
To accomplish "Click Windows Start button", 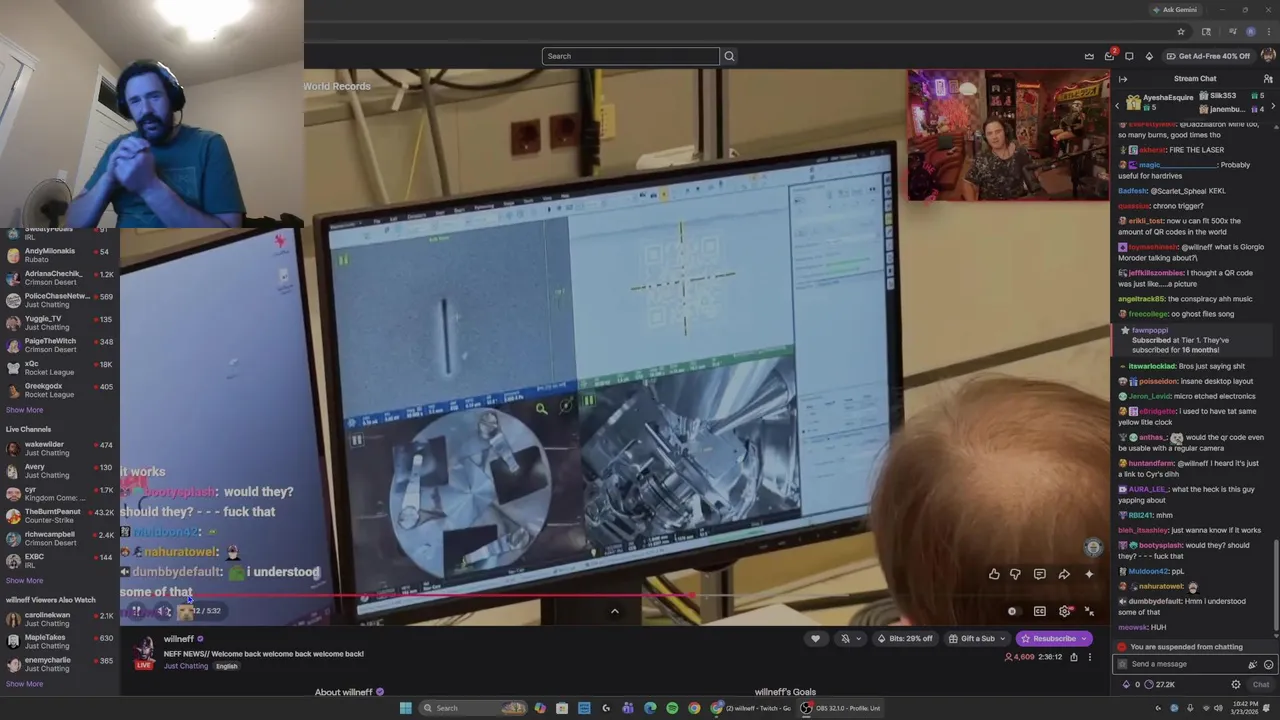I will click(x=405, y=708).
